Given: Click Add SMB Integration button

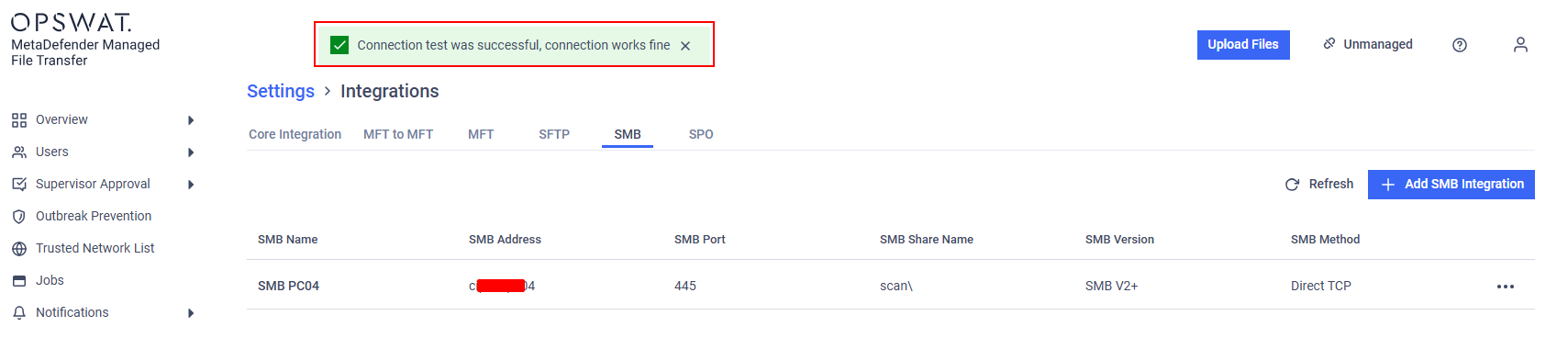Looking at the screenshot, I should (1451, 185).
